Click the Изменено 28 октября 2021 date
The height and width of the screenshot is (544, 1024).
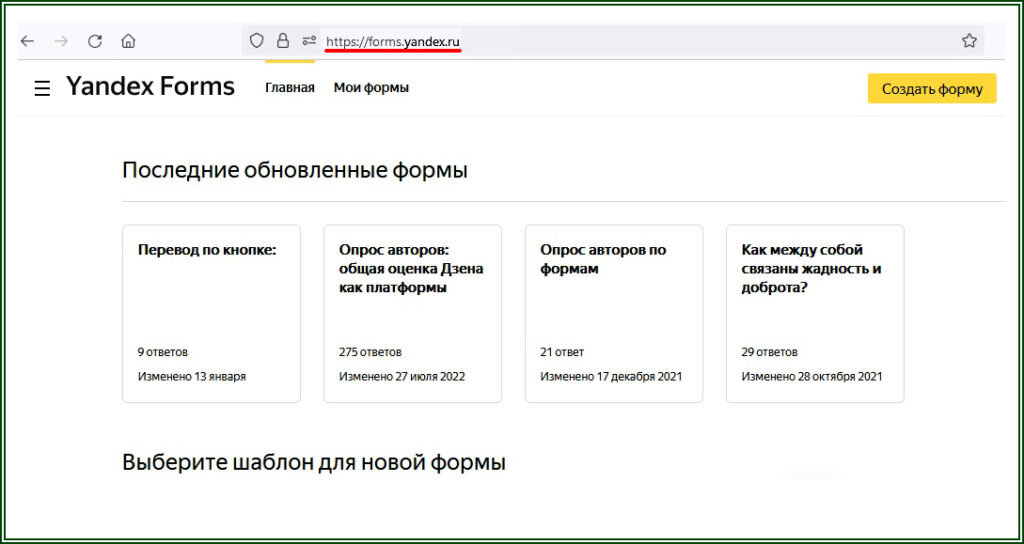812,377
